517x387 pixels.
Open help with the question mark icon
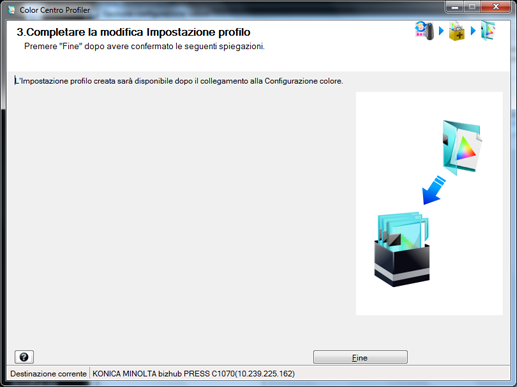[x=24, y=357]
